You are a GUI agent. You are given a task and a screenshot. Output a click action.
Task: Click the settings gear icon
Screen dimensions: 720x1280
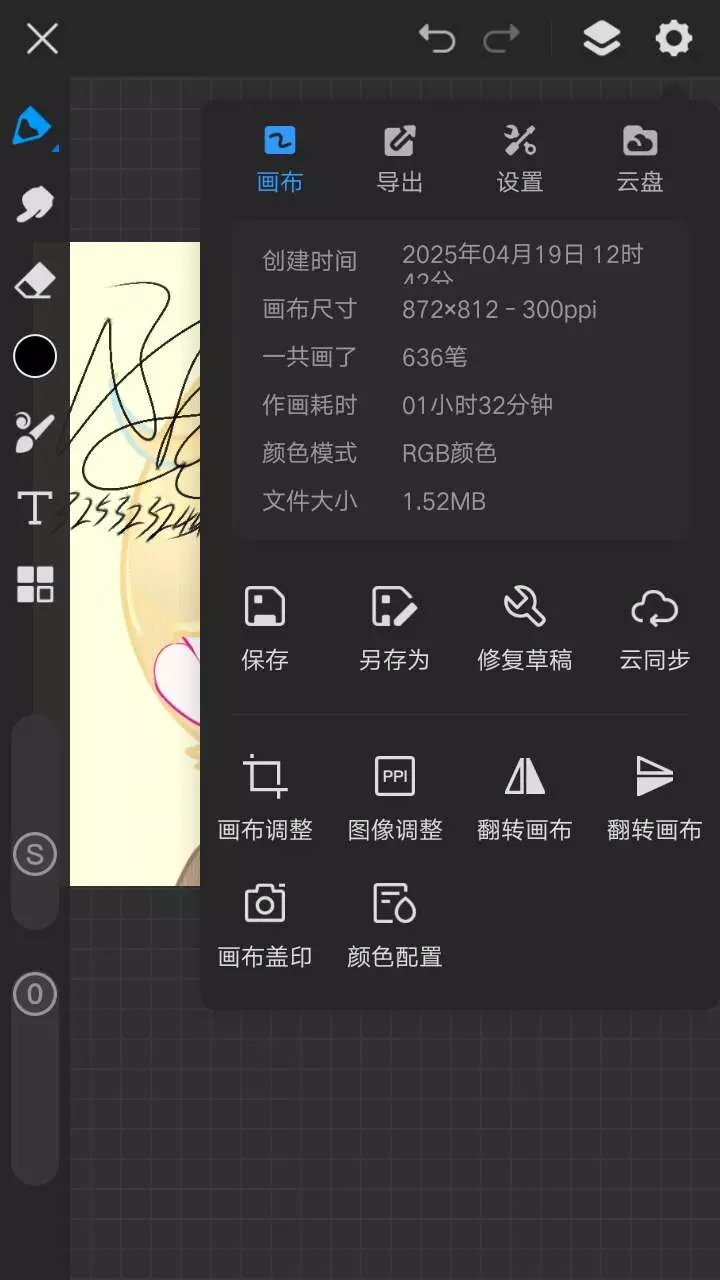674,40
